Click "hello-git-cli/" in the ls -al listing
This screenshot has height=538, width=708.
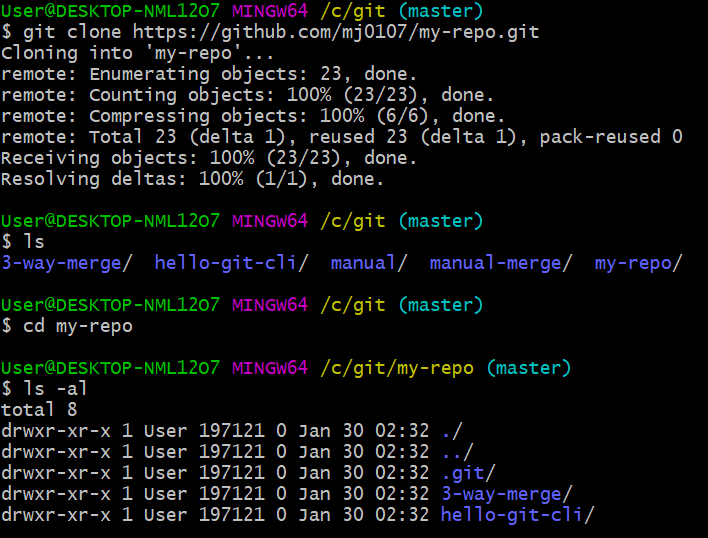[x=518, y=515]
